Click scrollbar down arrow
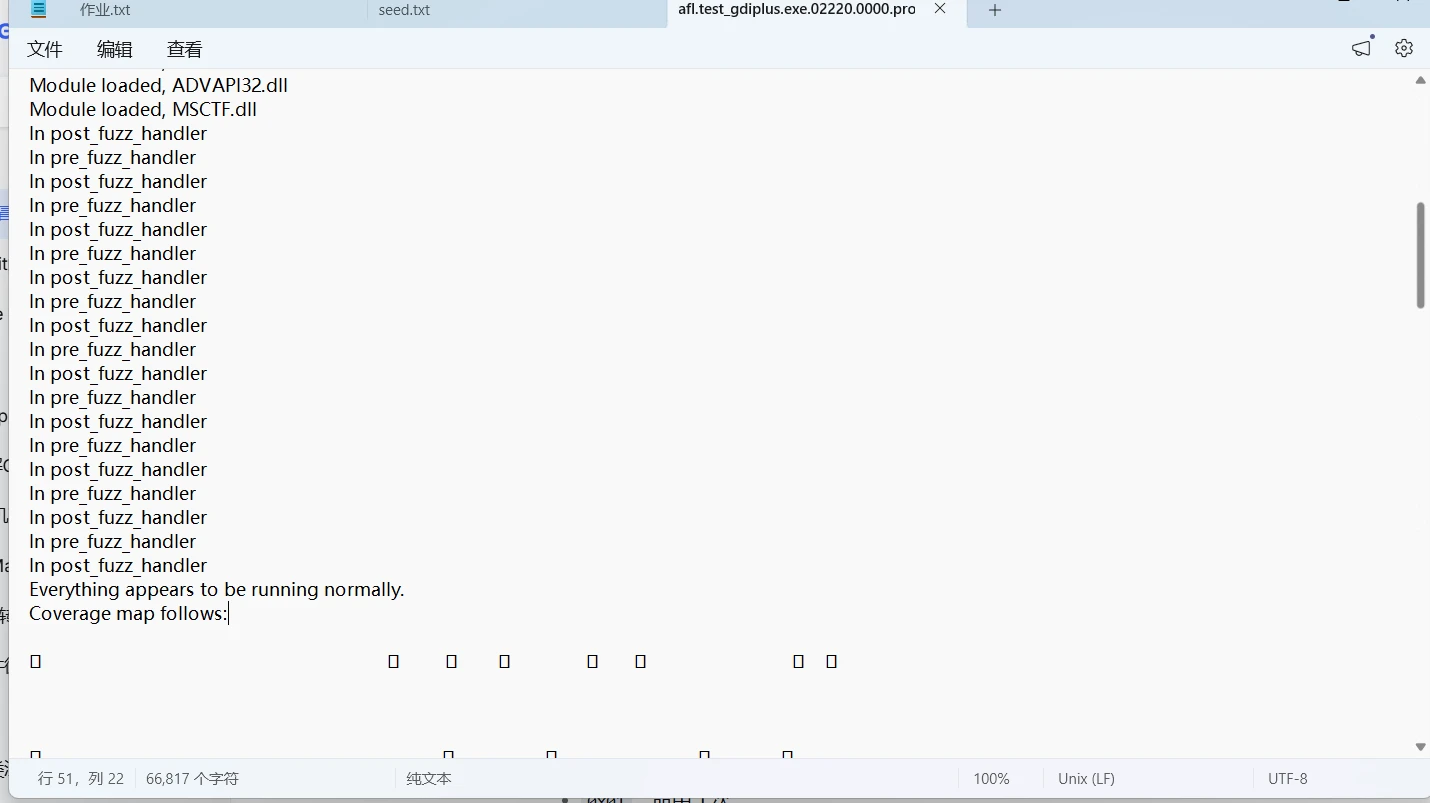Screen dimensions: 1430x803 coord(1420,747)
